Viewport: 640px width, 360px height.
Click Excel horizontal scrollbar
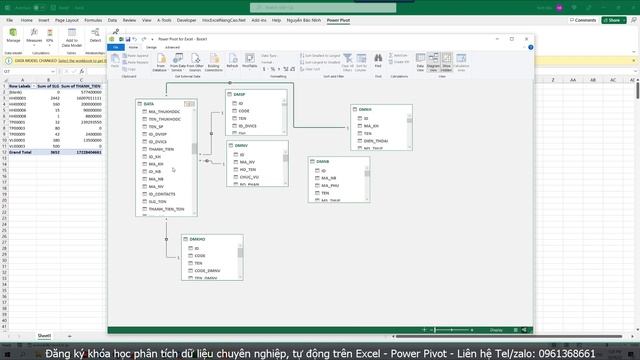click(x=509, y=336)
